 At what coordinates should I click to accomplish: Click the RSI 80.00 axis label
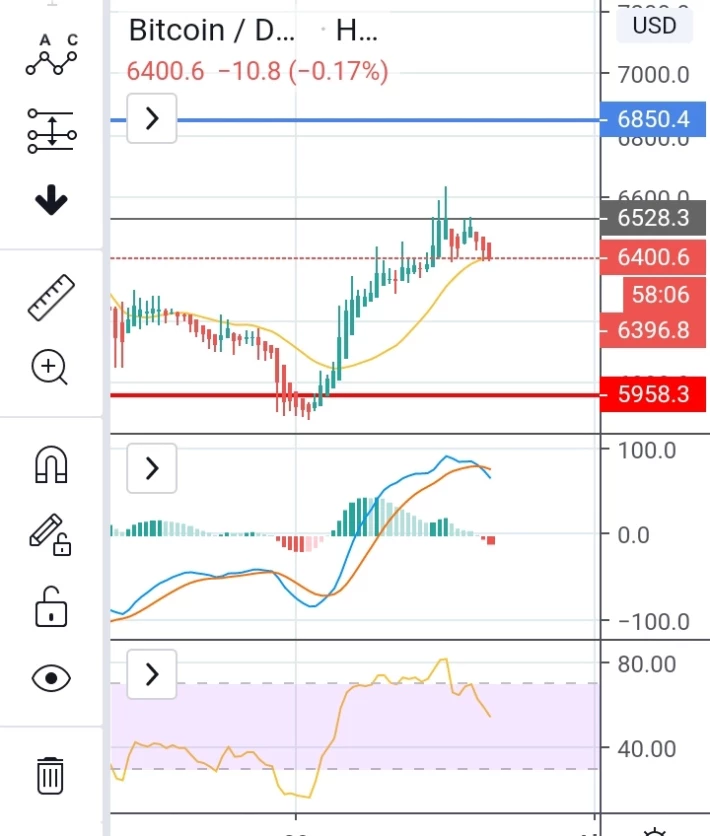[647, 664]
